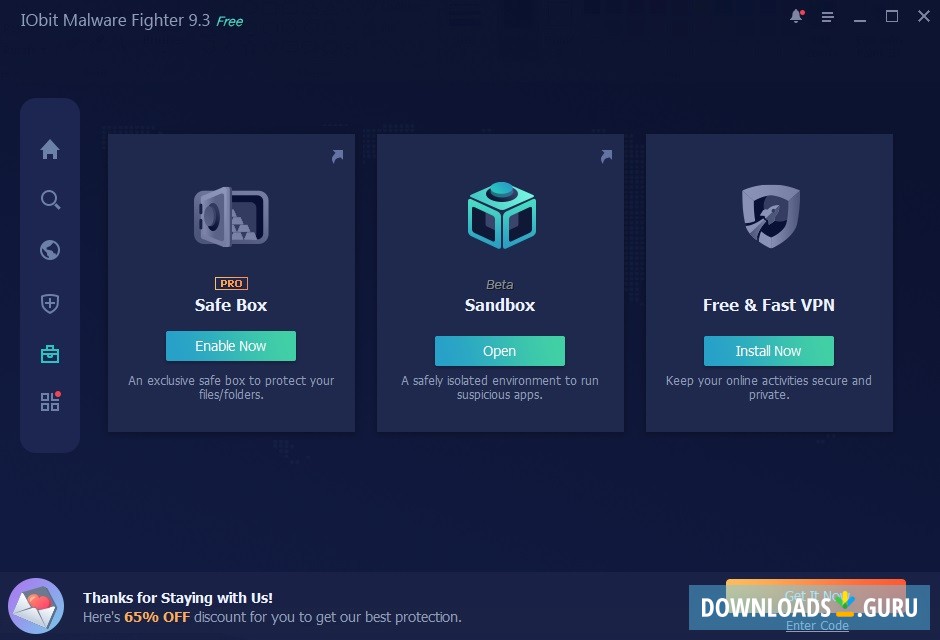This screenshot has height=640, width=940.
Task: Select the Tools briefcase icon in sidebar
Action: coord(50,354)
